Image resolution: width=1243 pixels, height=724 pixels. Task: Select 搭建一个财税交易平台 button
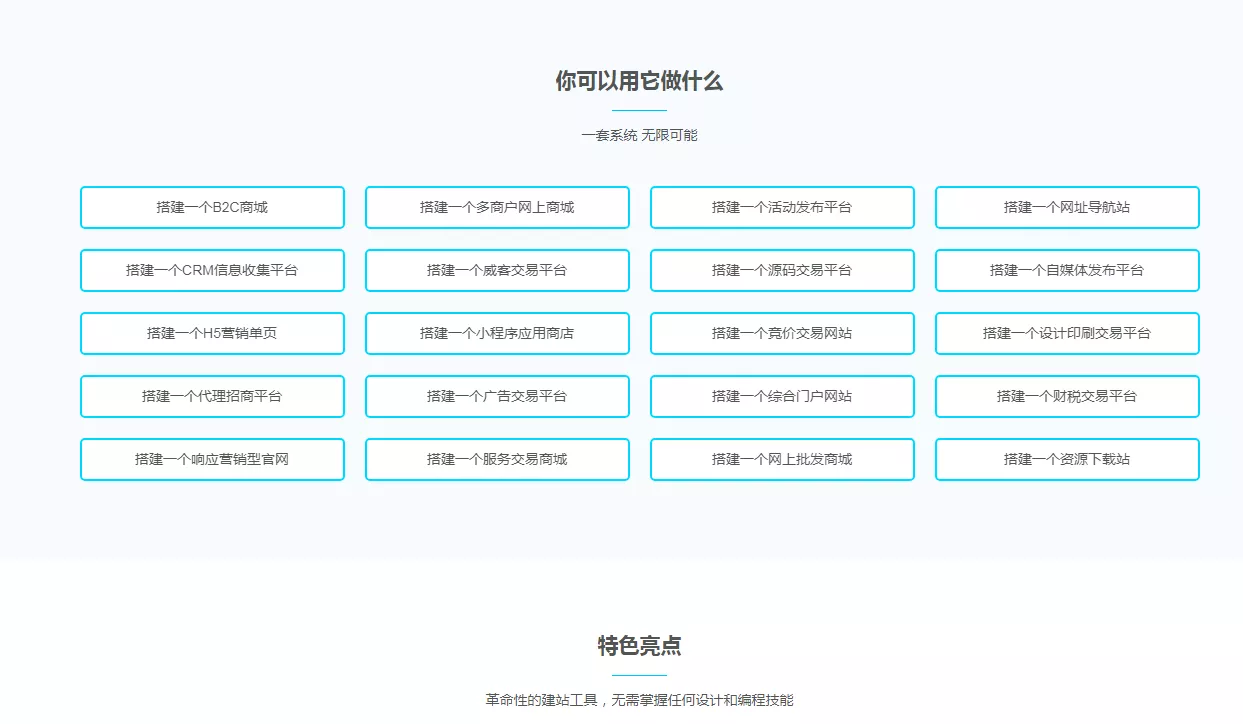[x=1067, y=396]
